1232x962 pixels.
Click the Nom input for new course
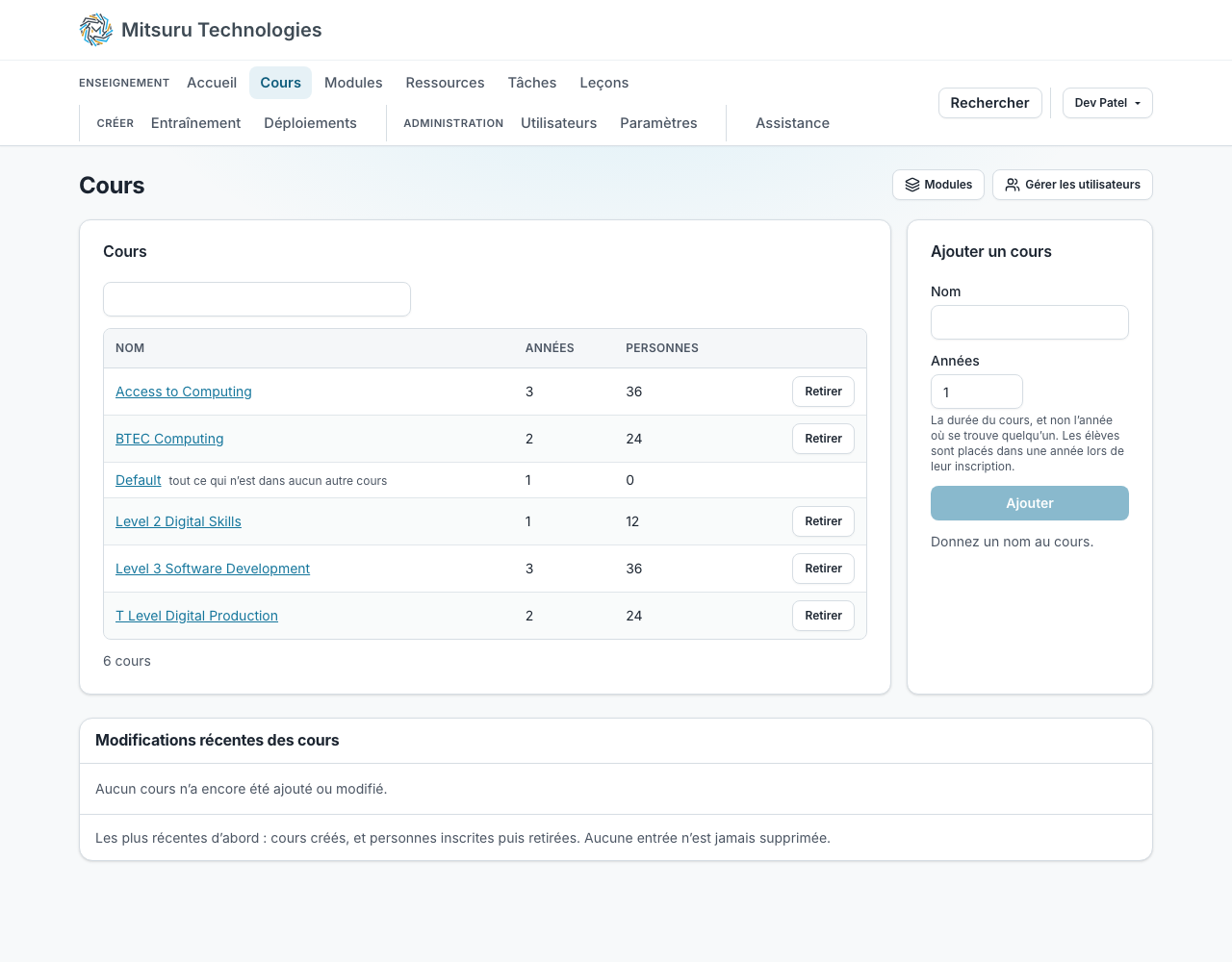pyautogui.click(x=1030, y=322)
